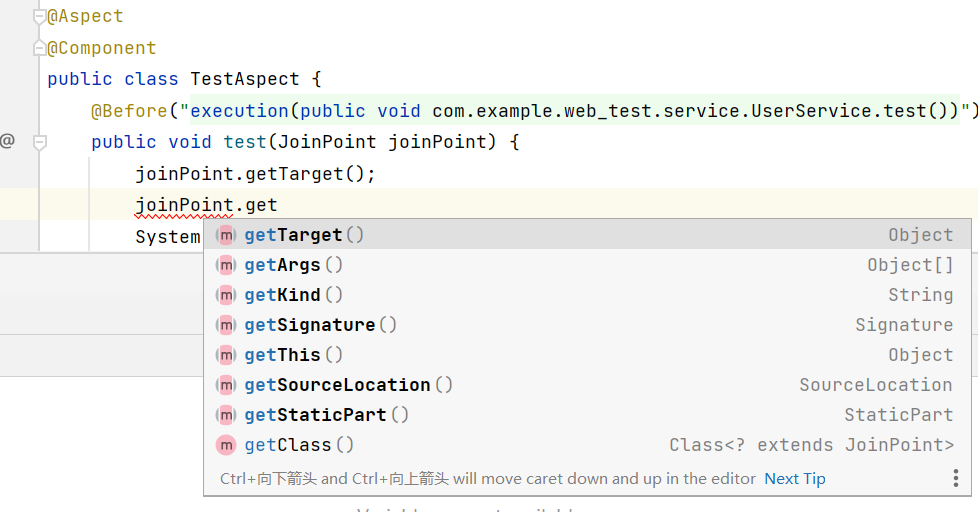Viewport: 978px width, 512px height.
Task: Click the Next Tip link
Action: pyautogui.click(x=795, y=479)
